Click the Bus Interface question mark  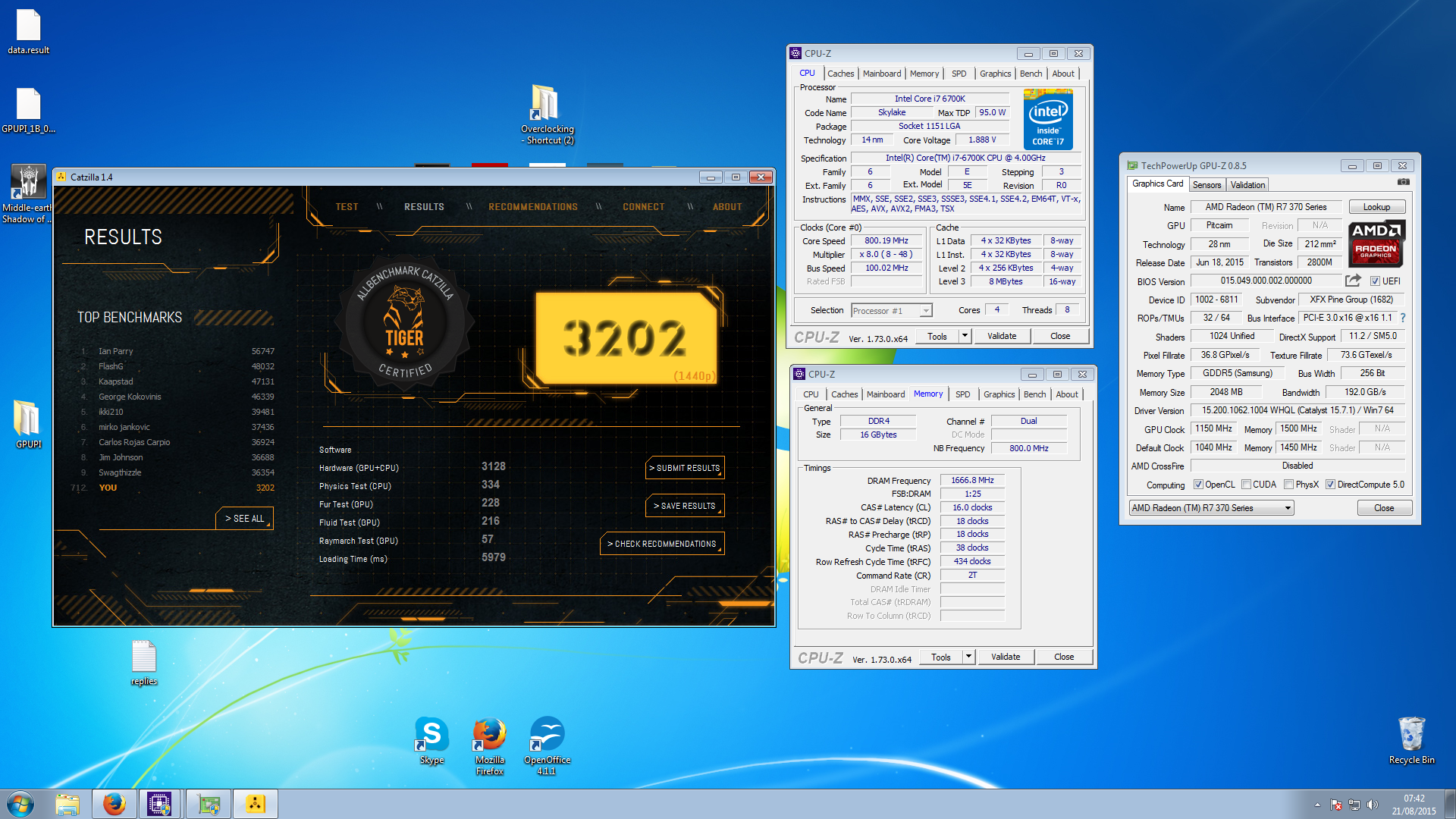(1403, 318)
